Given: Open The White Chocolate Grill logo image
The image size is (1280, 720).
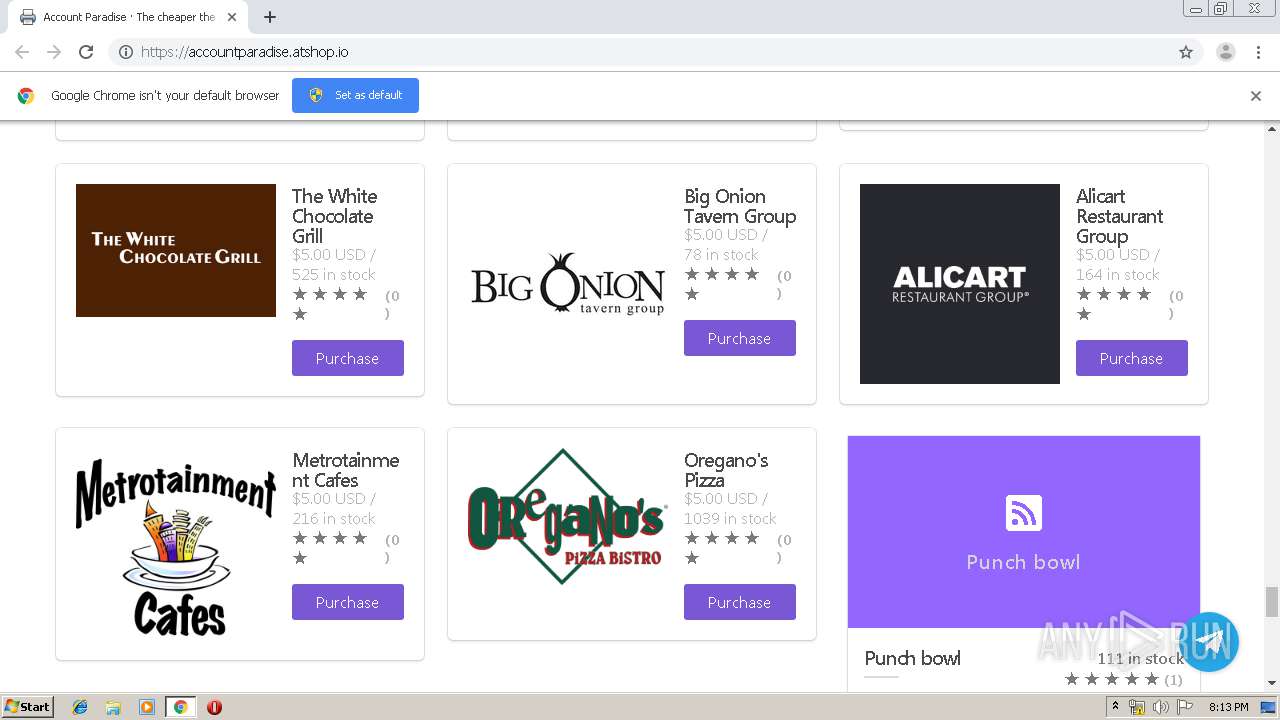Looking at the screenshot, I should click(x=176, y=250).
